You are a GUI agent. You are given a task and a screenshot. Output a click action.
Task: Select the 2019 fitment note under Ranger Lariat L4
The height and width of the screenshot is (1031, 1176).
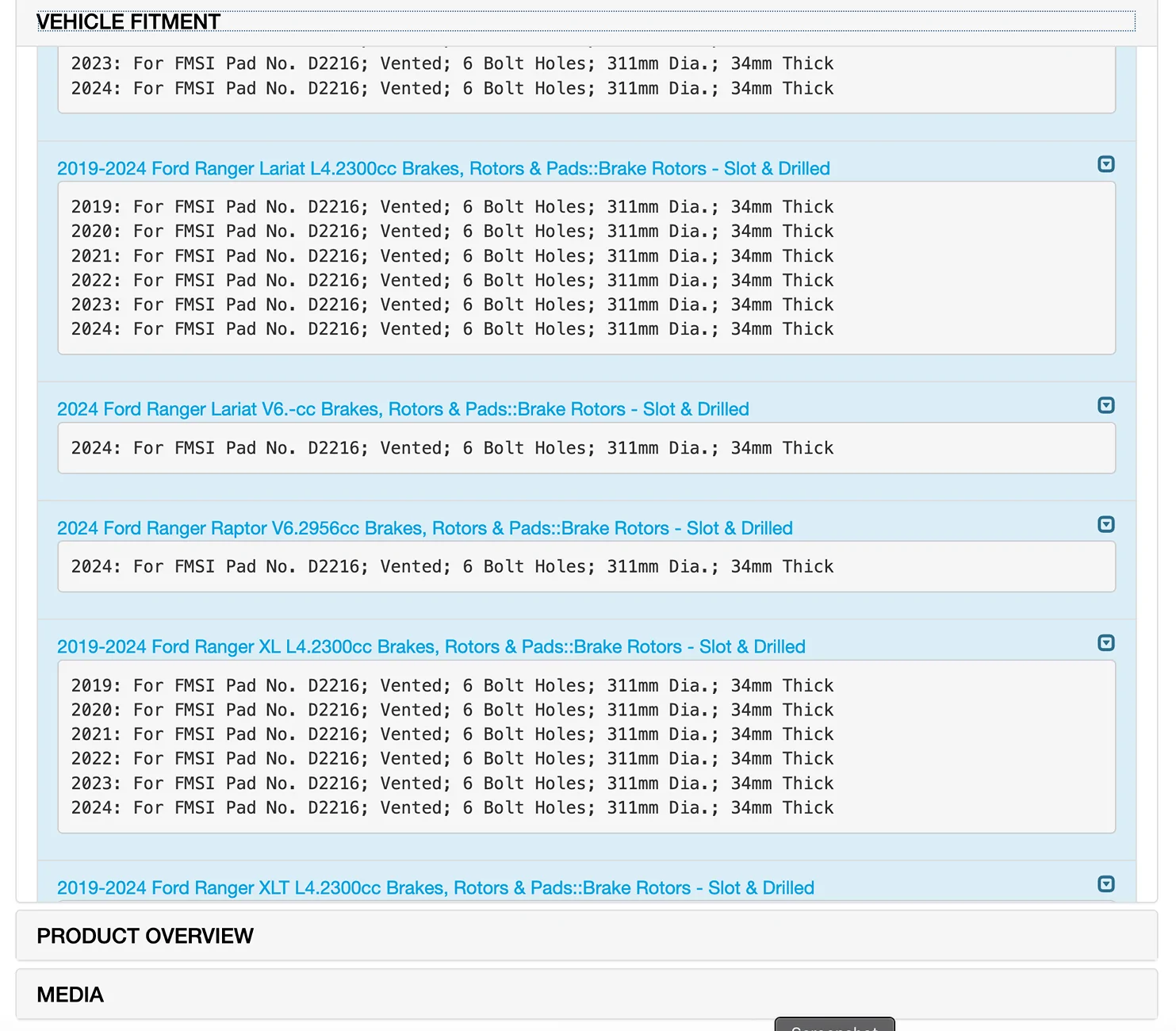point(453,207)
